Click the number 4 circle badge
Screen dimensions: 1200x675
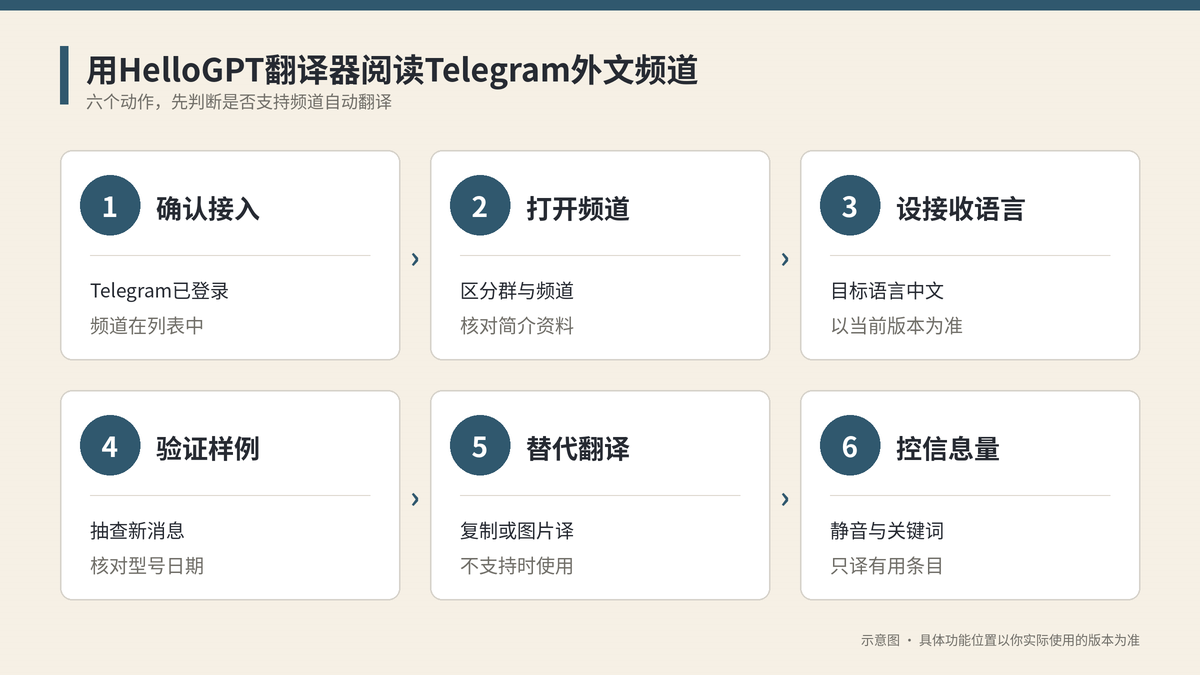click(110, 446)
